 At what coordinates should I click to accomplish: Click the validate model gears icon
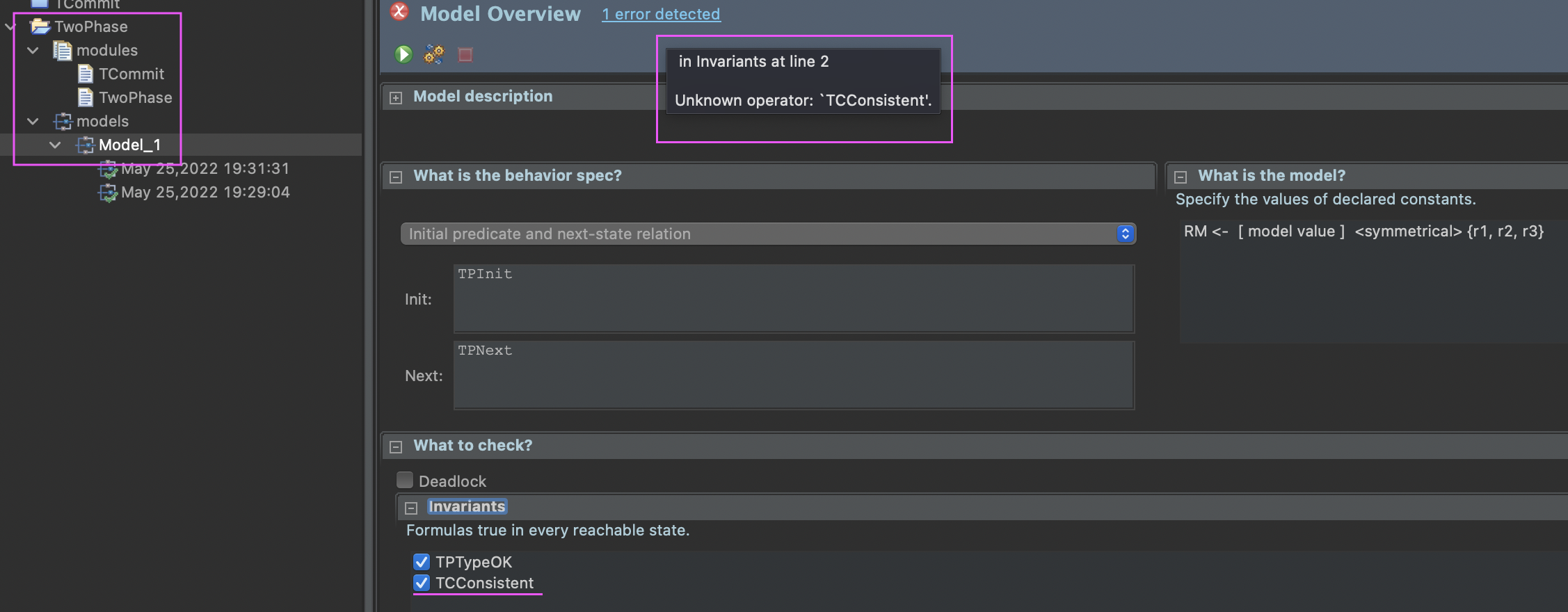point(434,54)
